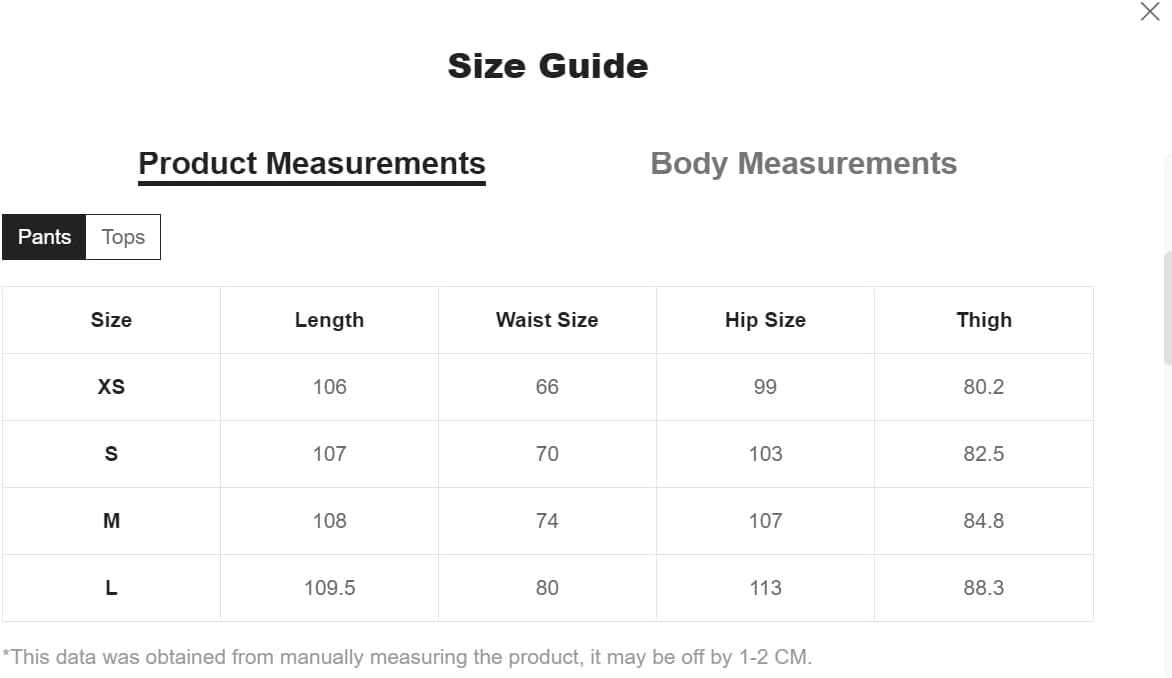The height and width of the screenshot is (678, 1172).
Task: Click the 113 hip size cell
Action: click(765, 588)
